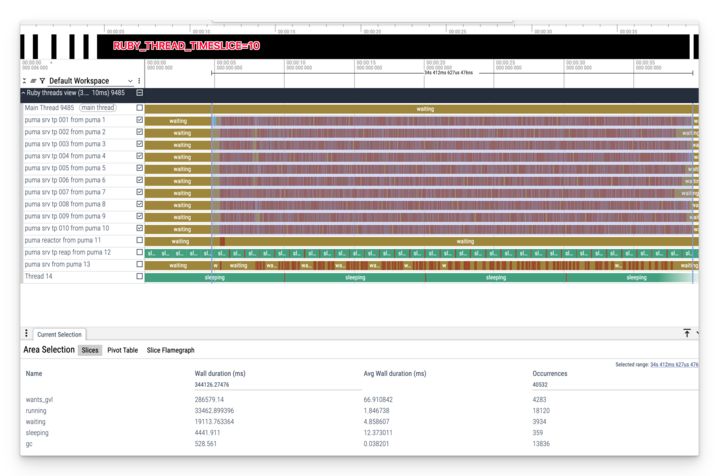Click the main thread chip label
This screenshot has height=476, width=719.
pos(98,108)
